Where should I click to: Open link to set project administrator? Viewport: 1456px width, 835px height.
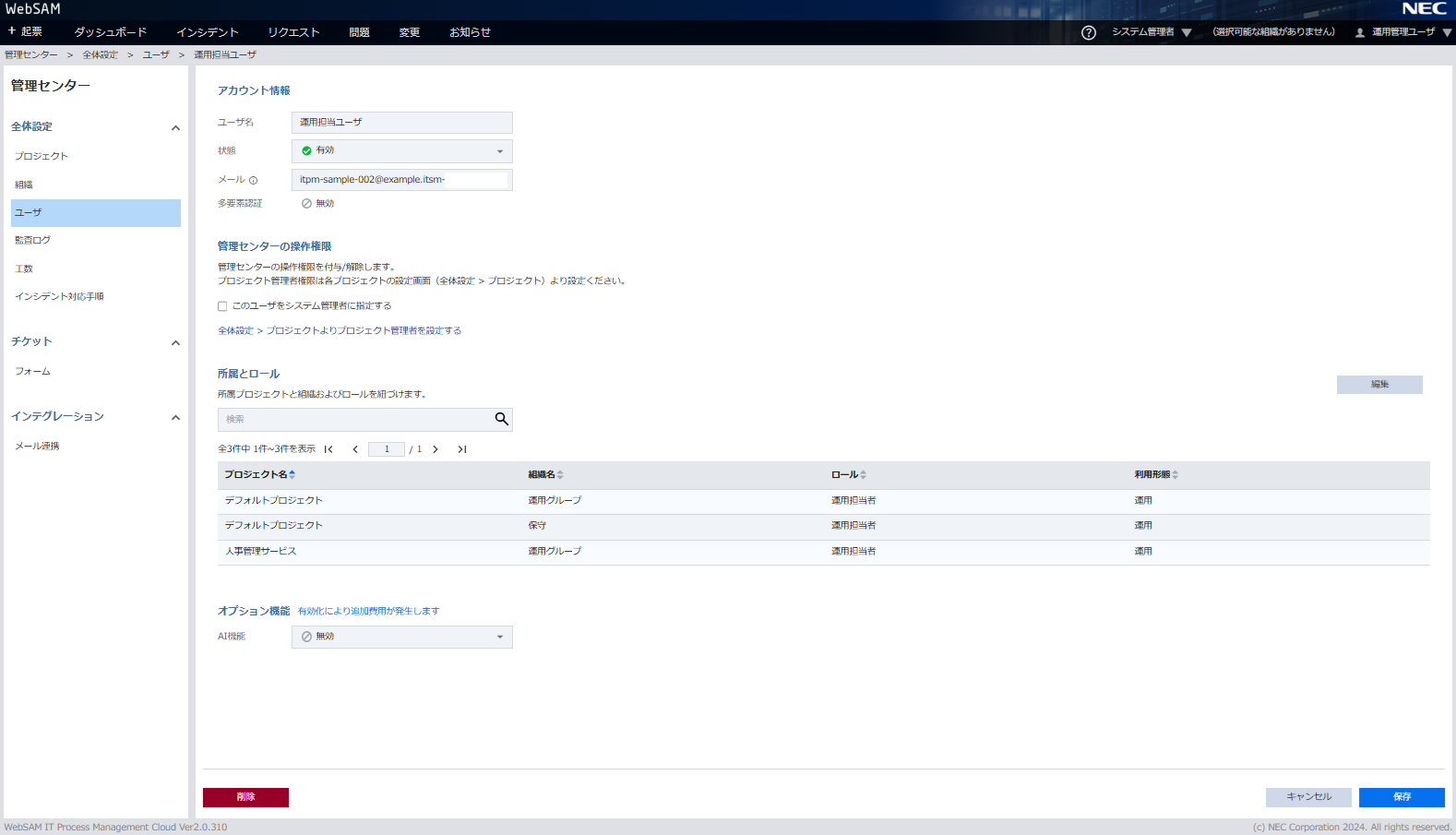coord(340,330)
